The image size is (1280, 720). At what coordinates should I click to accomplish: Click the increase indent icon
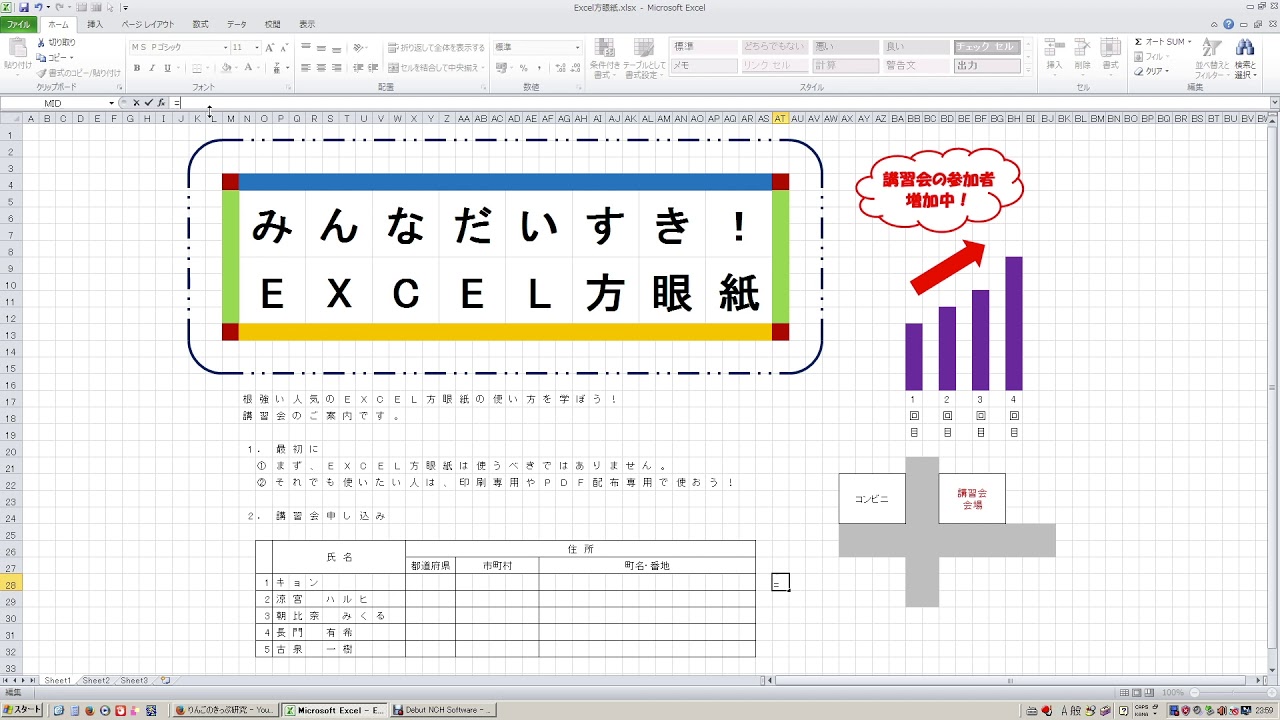coord(372,68)
